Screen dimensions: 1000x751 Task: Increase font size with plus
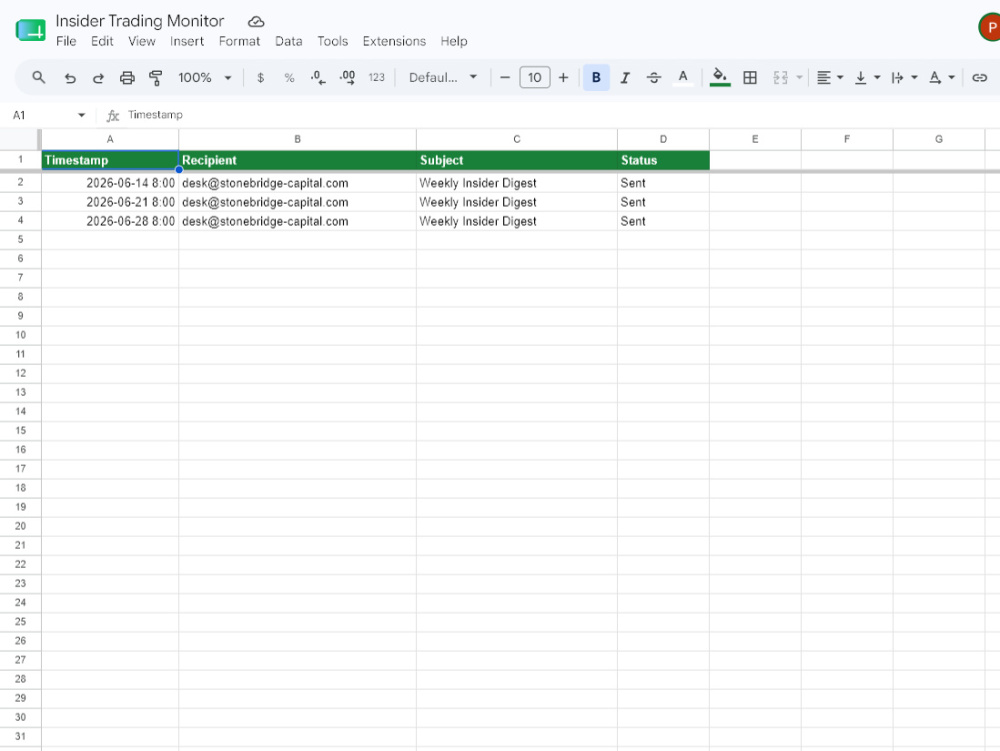coord(563,78)
